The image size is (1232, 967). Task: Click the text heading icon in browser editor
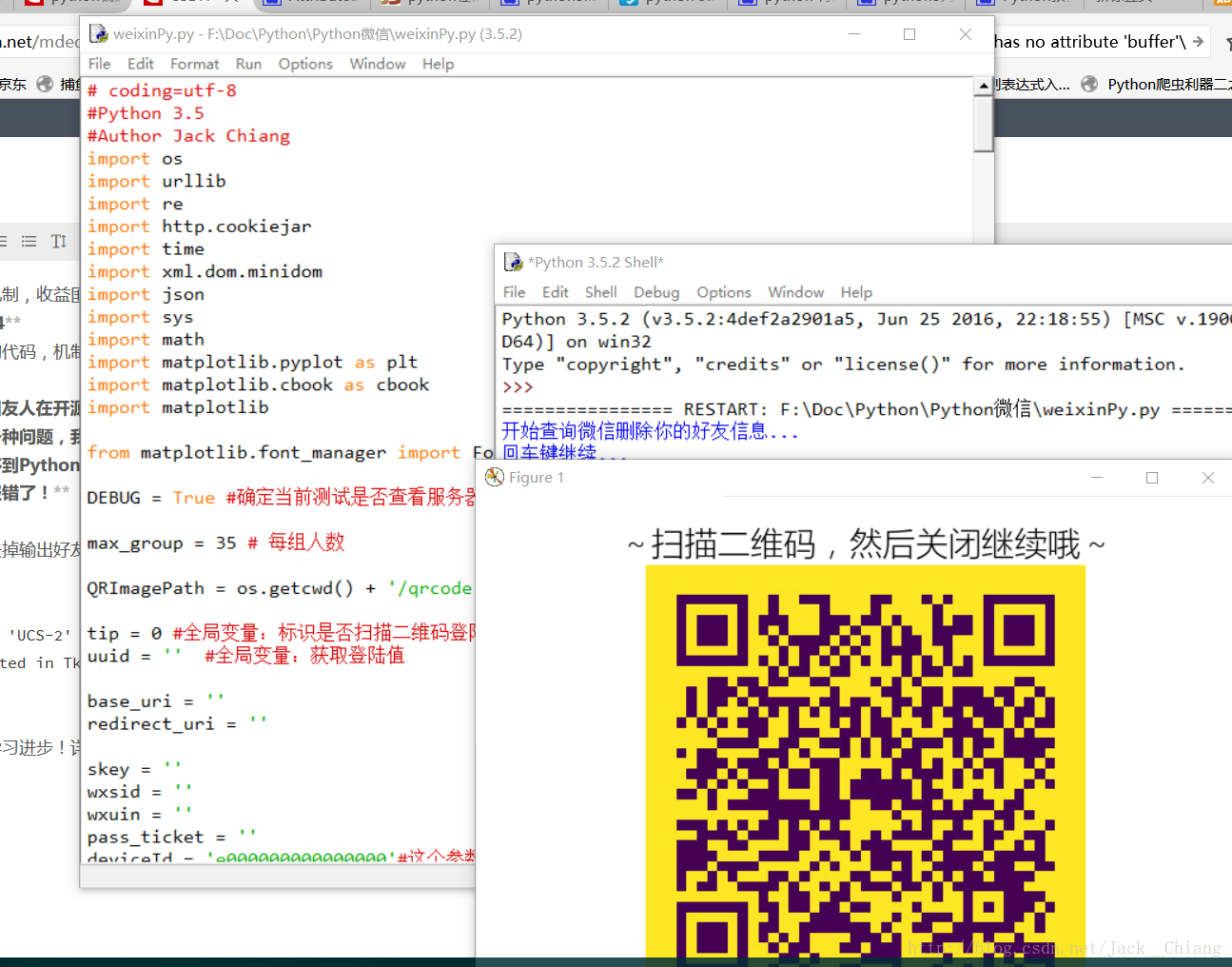click(x=59, y=242)
